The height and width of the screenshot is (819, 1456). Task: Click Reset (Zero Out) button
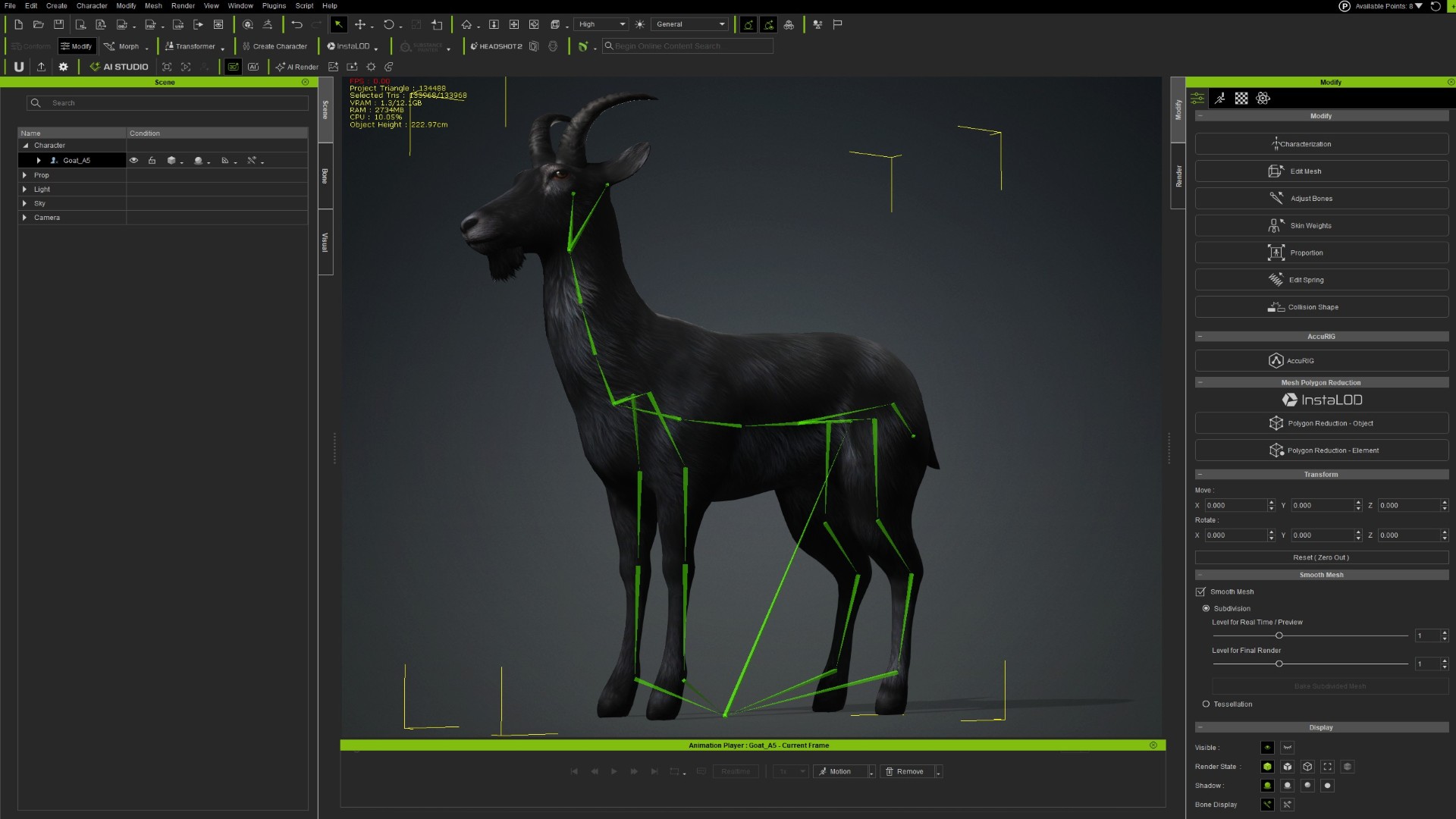(1322, 557)
